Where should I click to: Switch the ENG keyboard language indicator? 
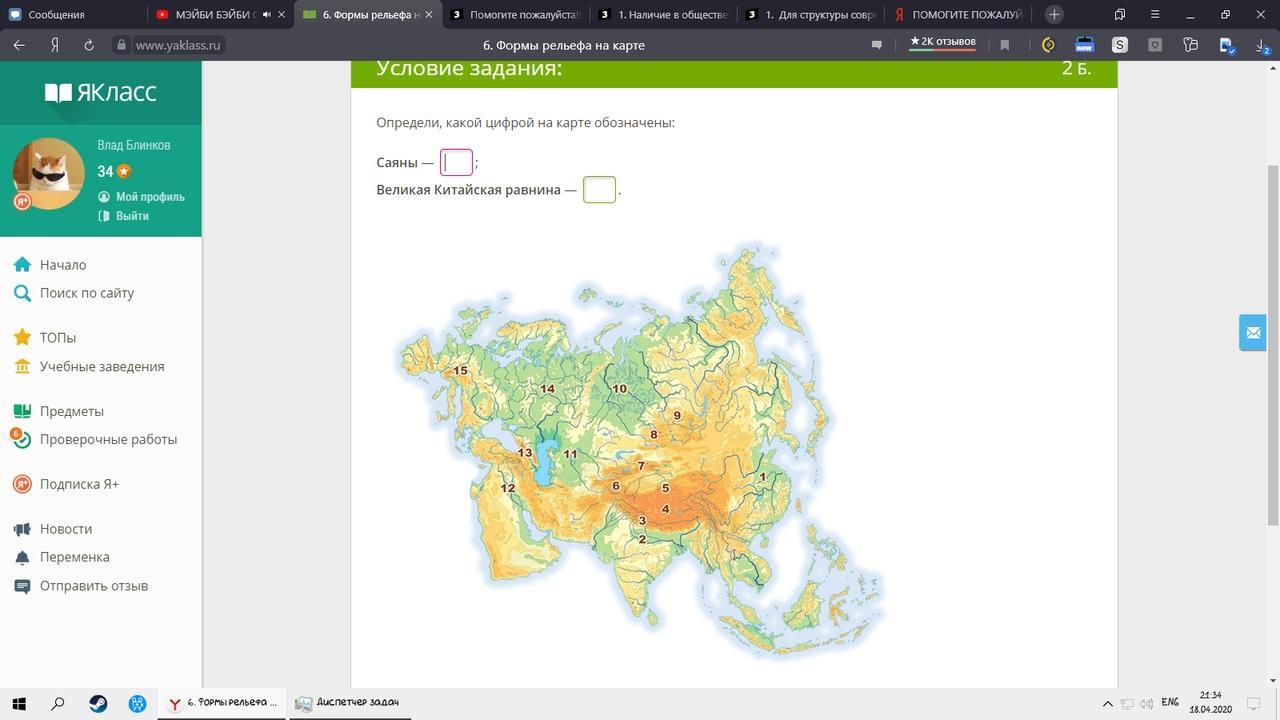[x=1170, y=702]
